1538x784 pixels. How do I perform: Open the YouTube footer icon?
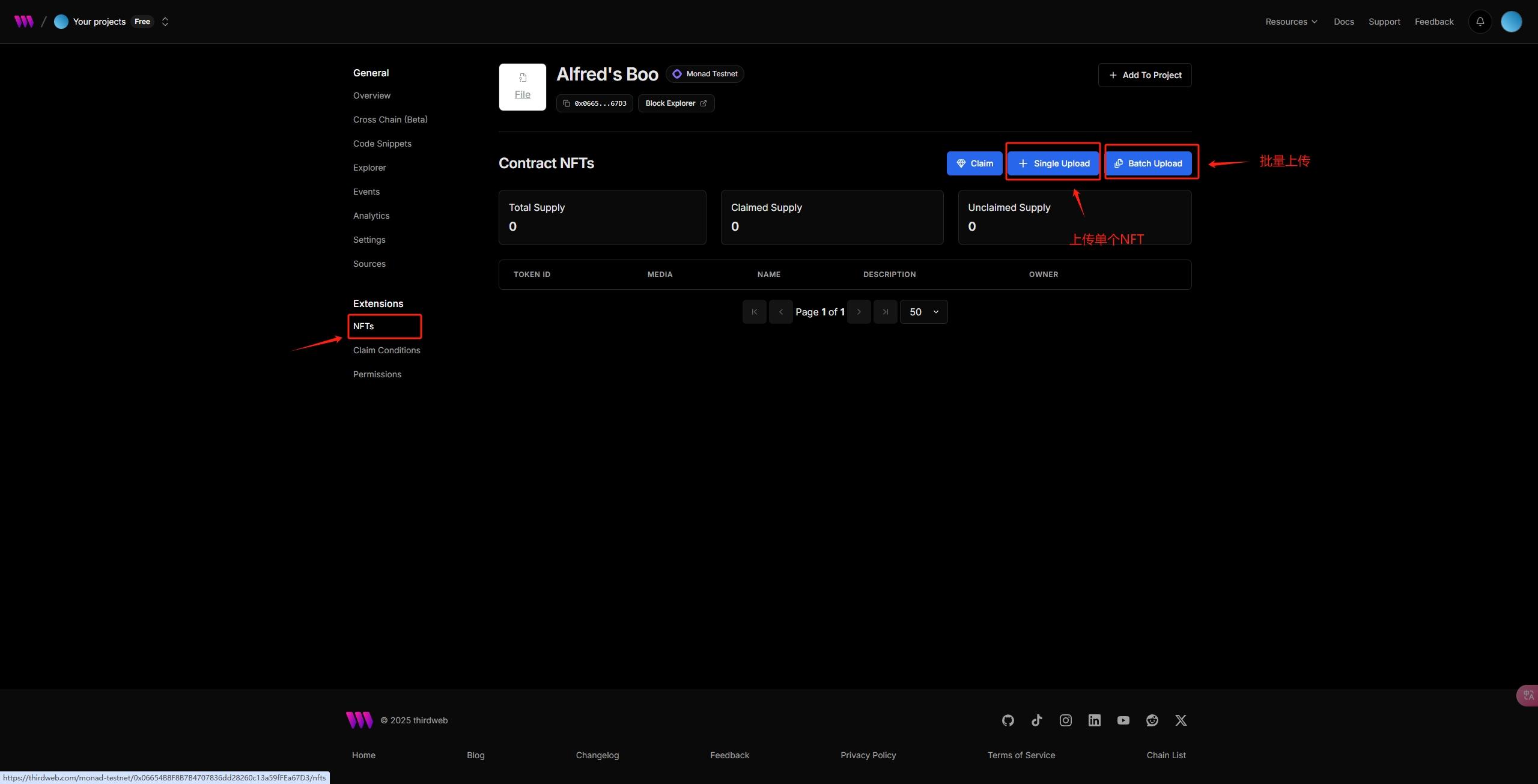pos(1123,720)
